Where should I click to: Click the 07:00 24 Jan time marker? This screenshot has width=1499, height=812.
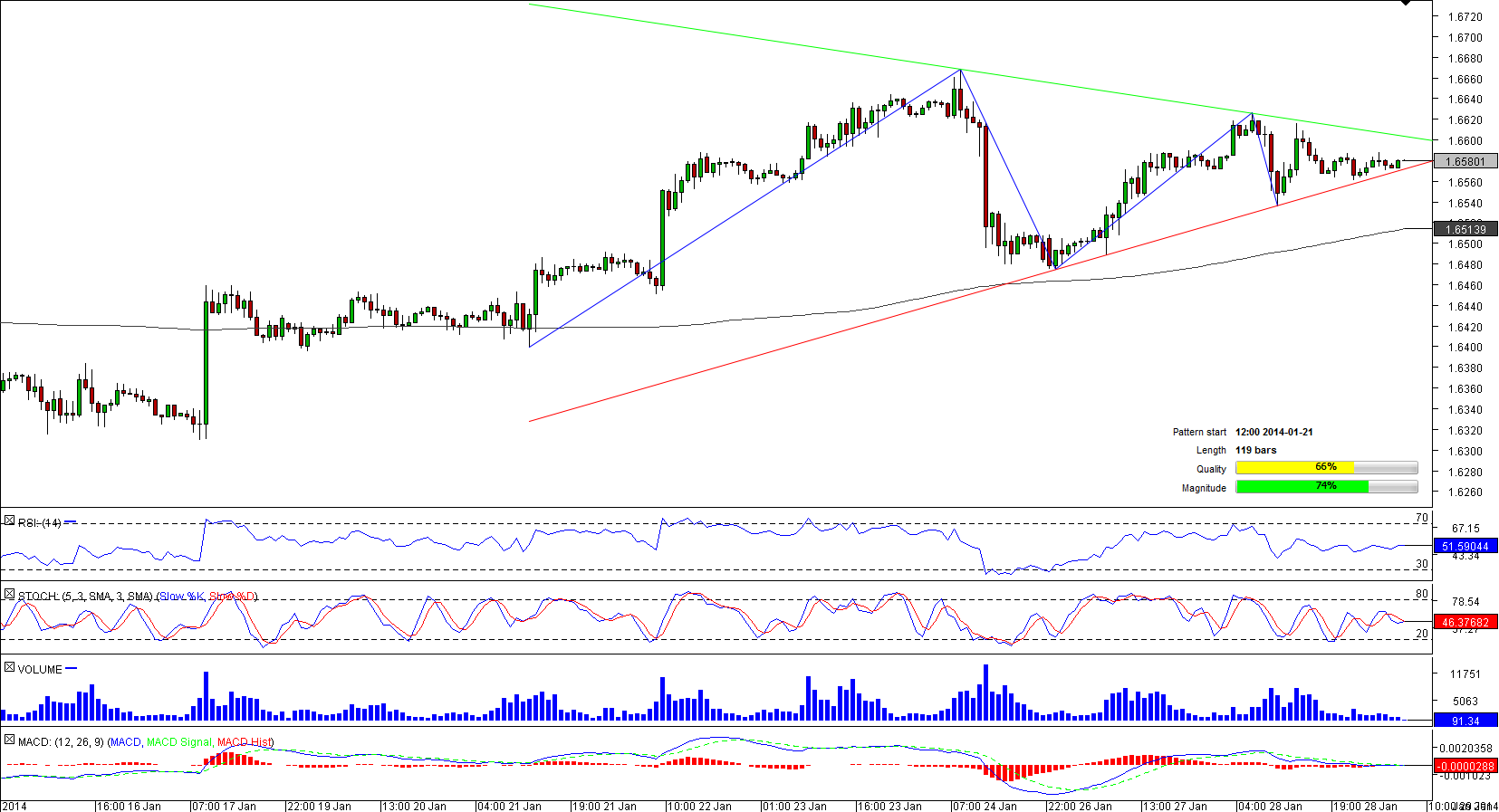[984, 806]
